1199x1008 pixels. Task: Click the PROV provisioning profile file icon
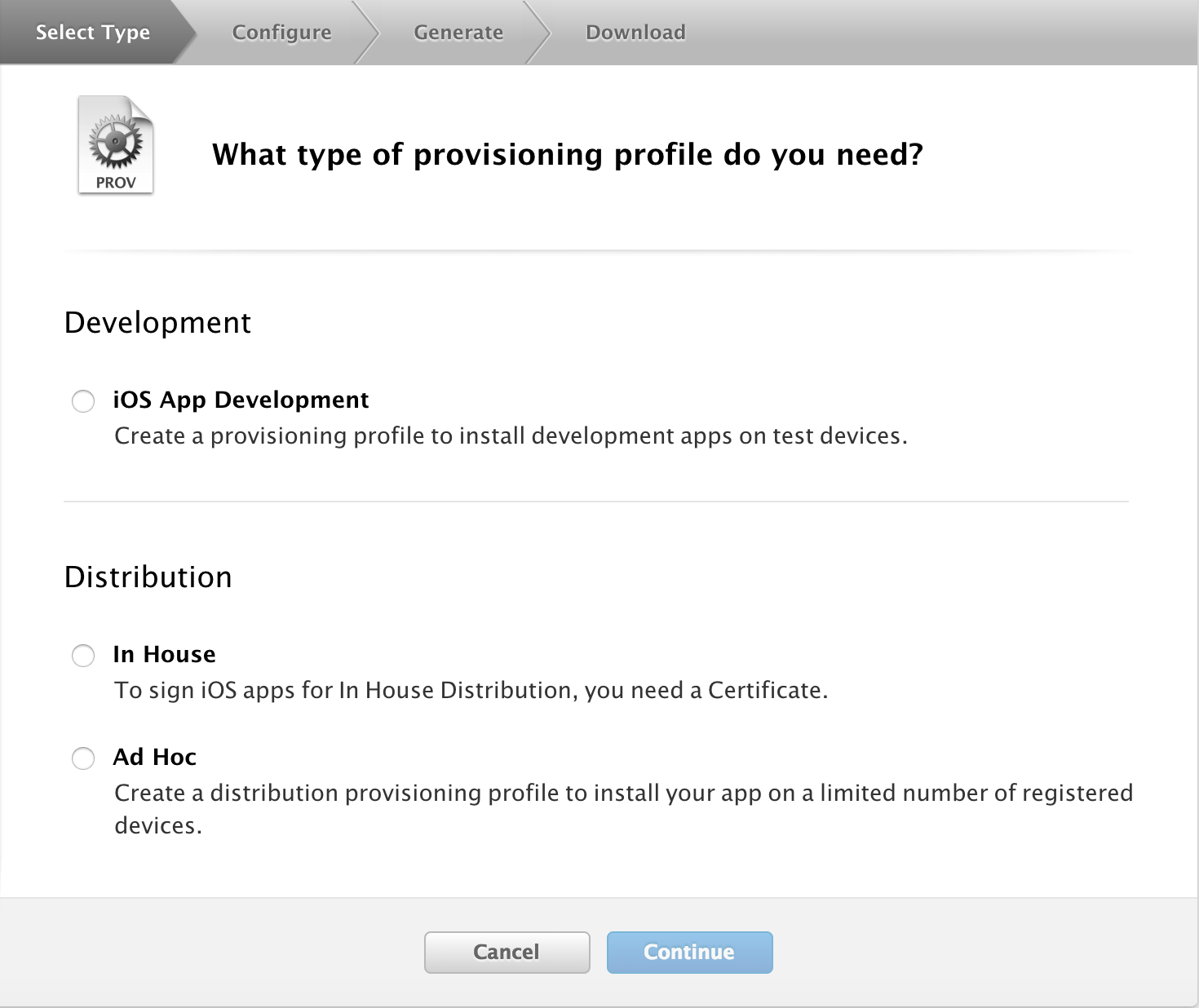(116, 145)
